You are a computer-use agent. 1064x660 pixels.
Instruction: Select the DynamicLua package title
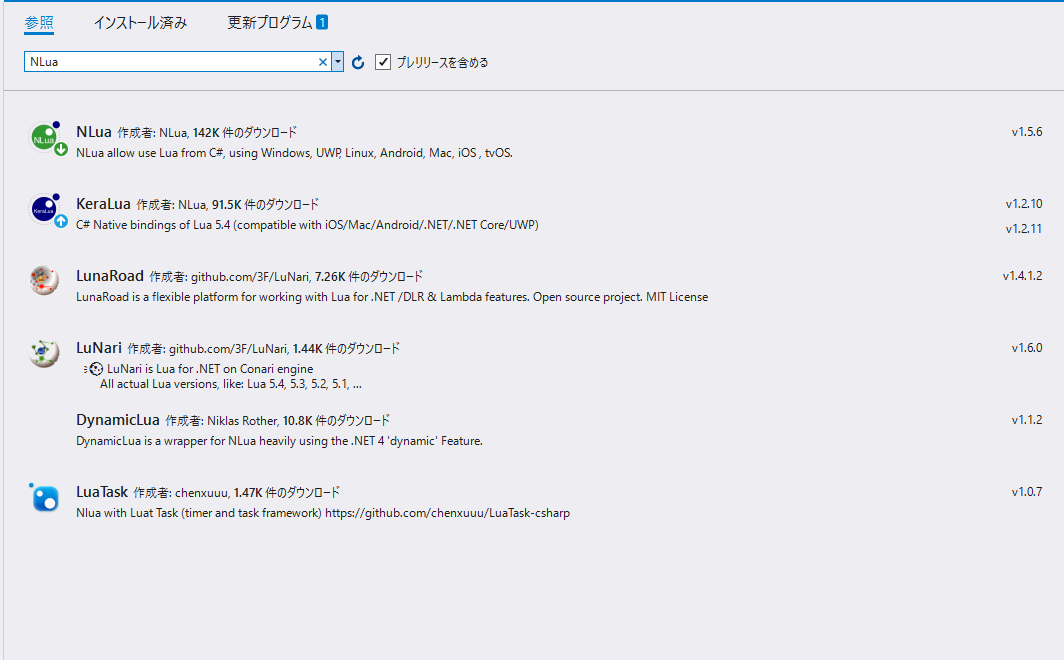[118, 419]
